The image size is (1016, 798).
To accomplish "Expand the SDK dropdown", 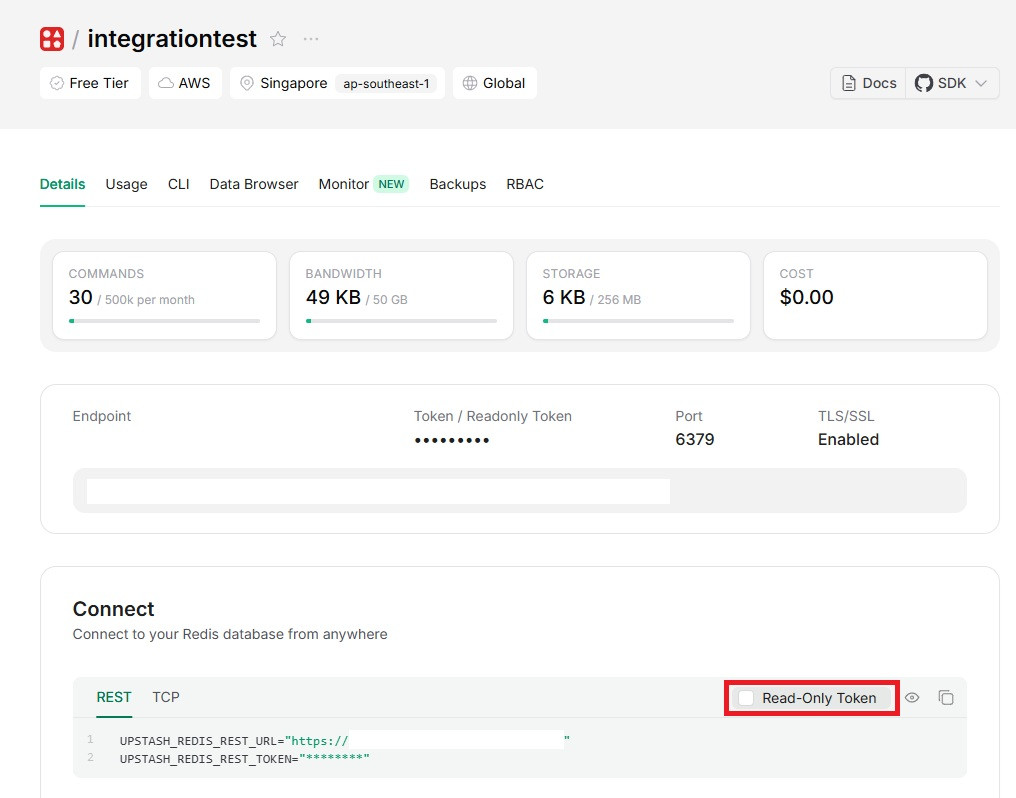I will pos(952,83).
